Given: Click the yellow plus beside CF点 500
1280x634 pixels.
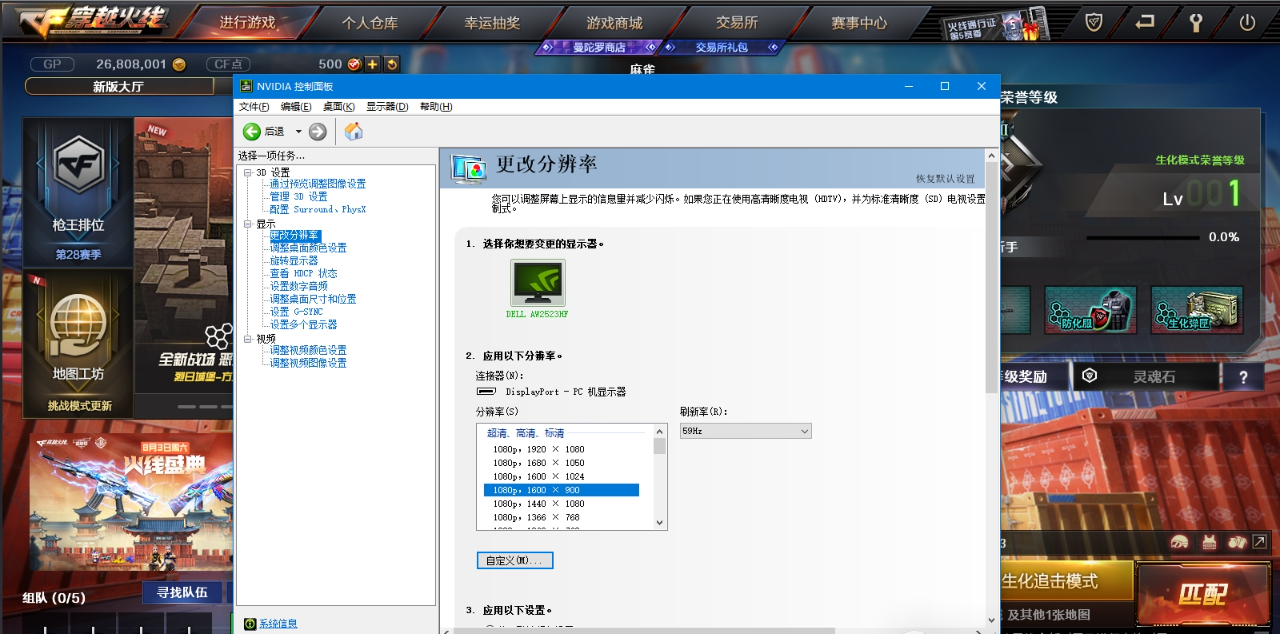Looking at the screenshot, I should (372, 64).
